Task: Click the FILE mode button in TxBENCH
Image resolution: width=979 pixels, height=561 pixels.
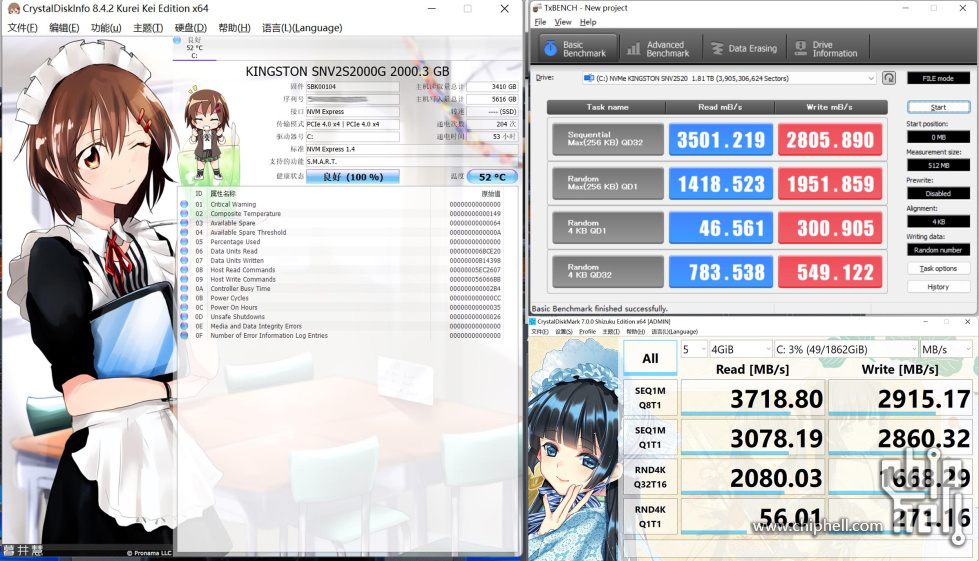Action: tap(938, 78)
